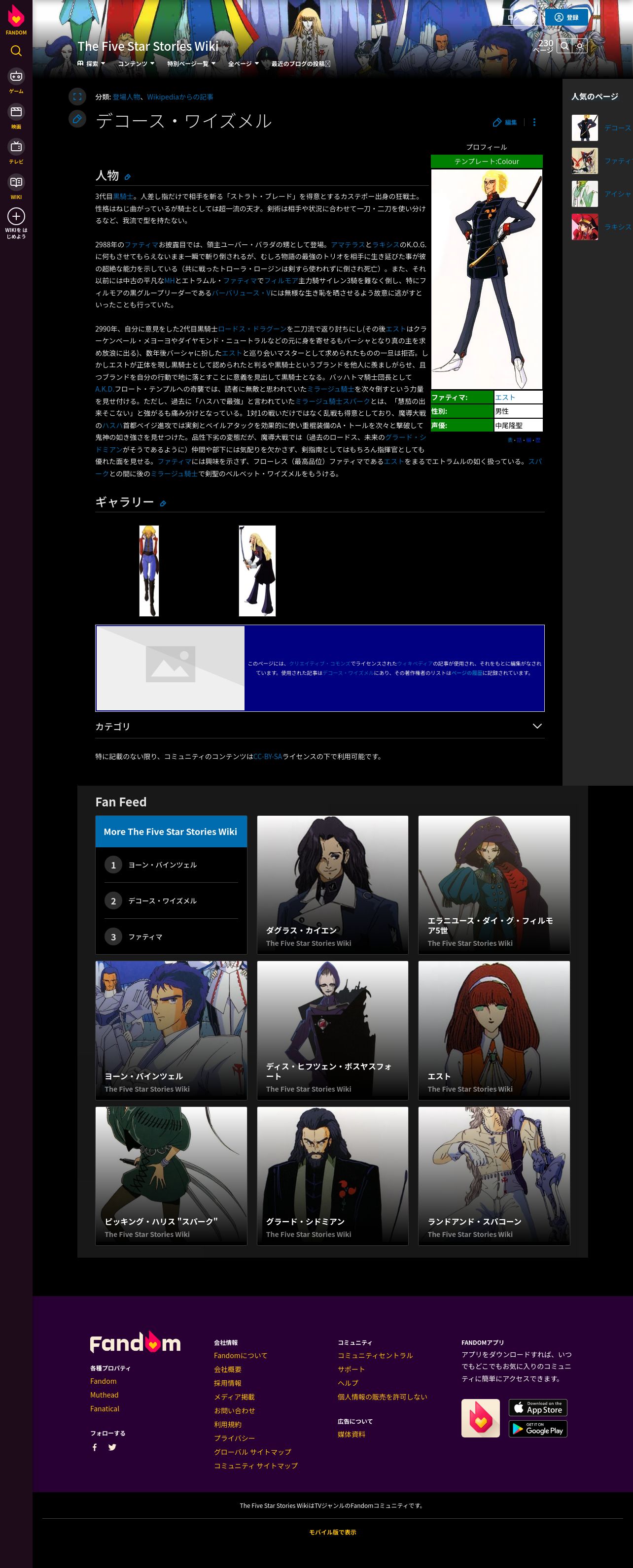Open the character portrait in profile infobox
Viewport: 633px width, 1568px height.
click(x=486, y=279)
